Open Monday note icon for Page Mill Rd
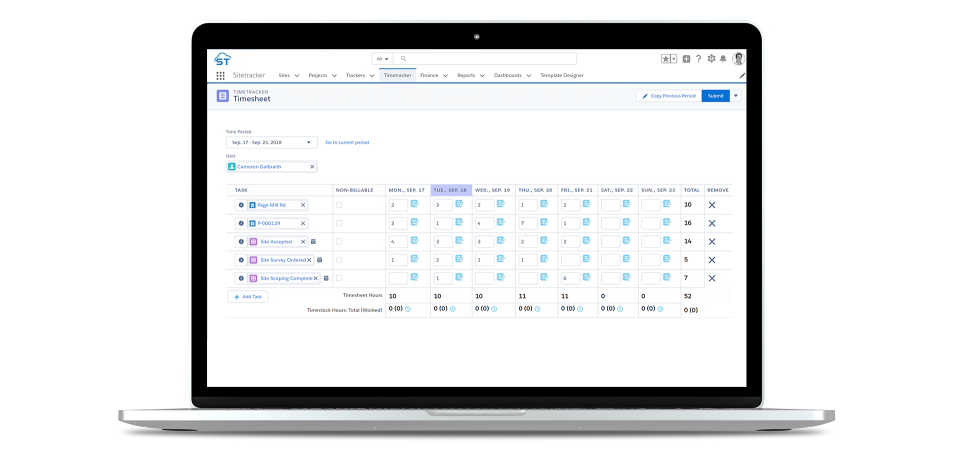The image size is (960, 463). click(x=414, y=204)
